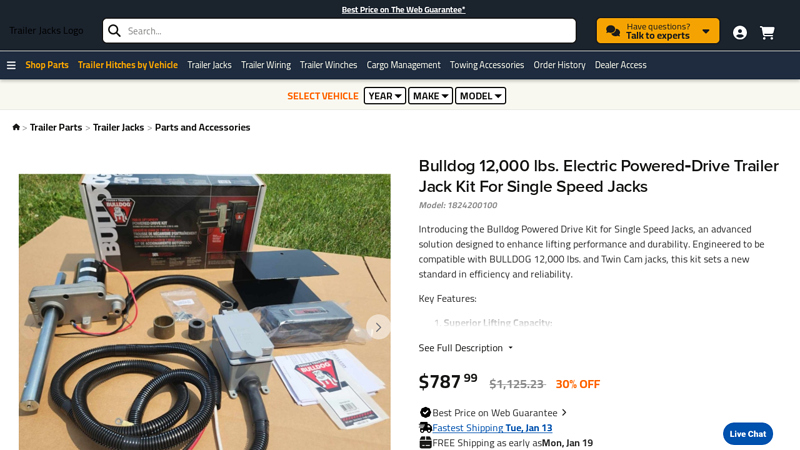Open the YEAR vehicle dropdown

pos(385,96)
